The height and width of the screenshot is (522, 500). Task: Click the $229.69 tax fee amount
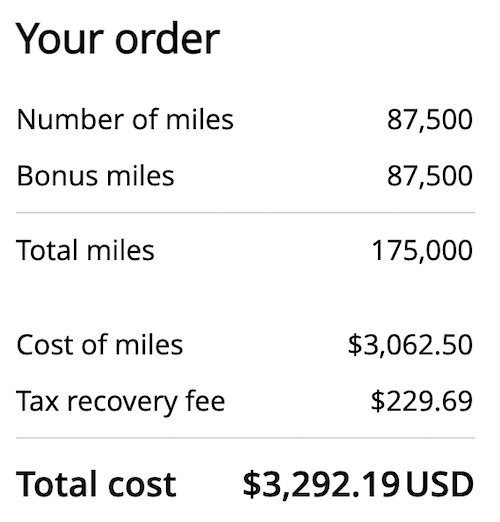(x=422, y=401)
